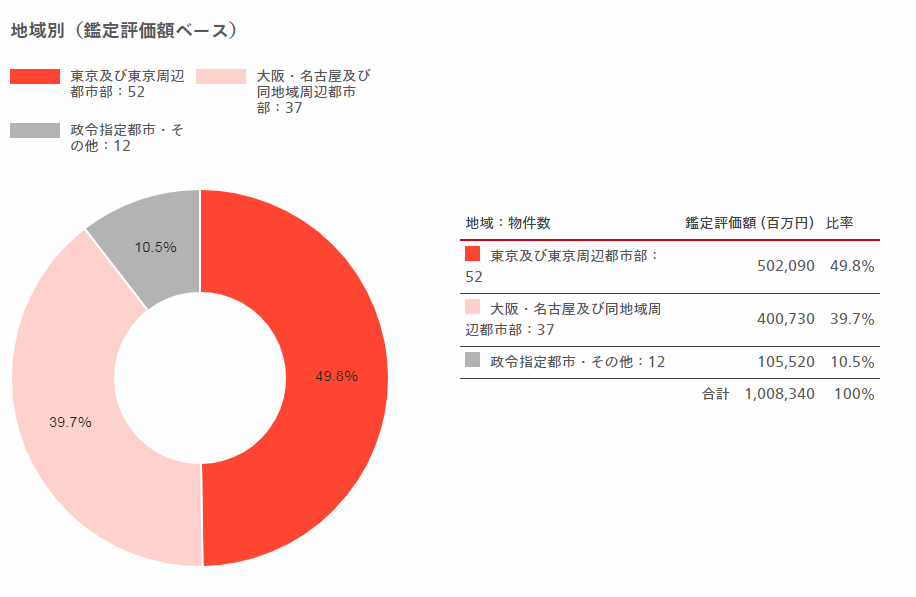Click the total 1,008,340 value
Viewport: 916px width, 597px height.
(x=779, y=394)
